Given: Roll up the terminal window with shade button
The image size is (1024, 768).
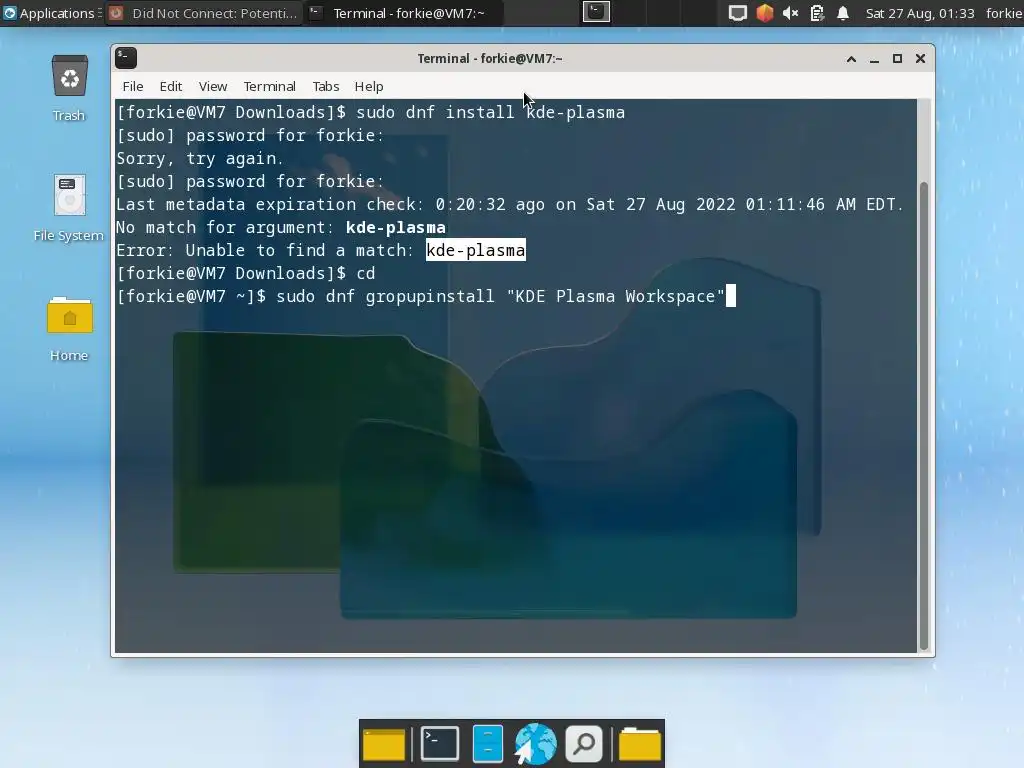Looking at the screenshot, I should (x=851, y=59).
